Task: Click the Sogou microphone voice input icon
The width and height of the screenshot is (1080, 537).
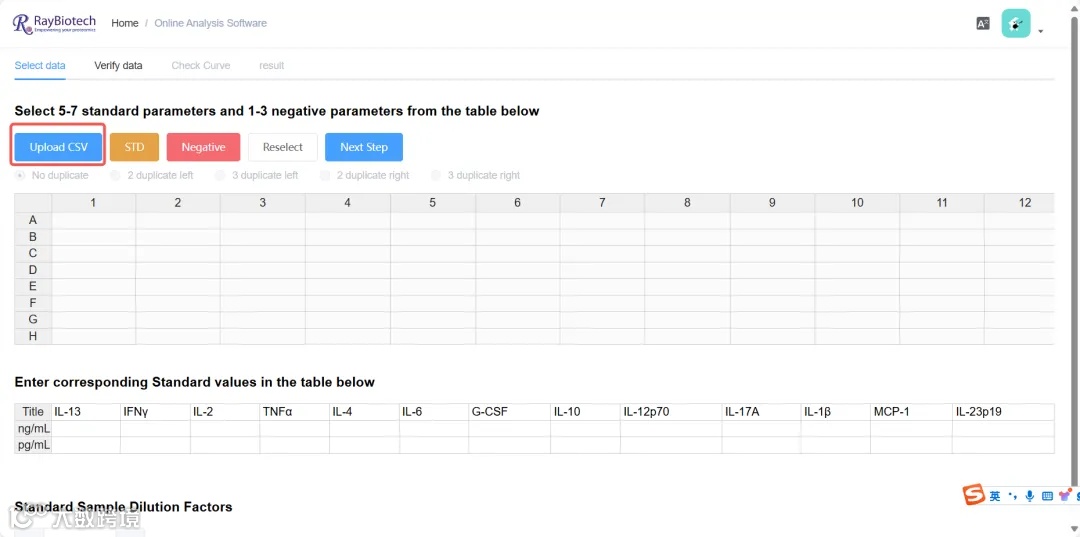Action: click(x=1030, y=496)
